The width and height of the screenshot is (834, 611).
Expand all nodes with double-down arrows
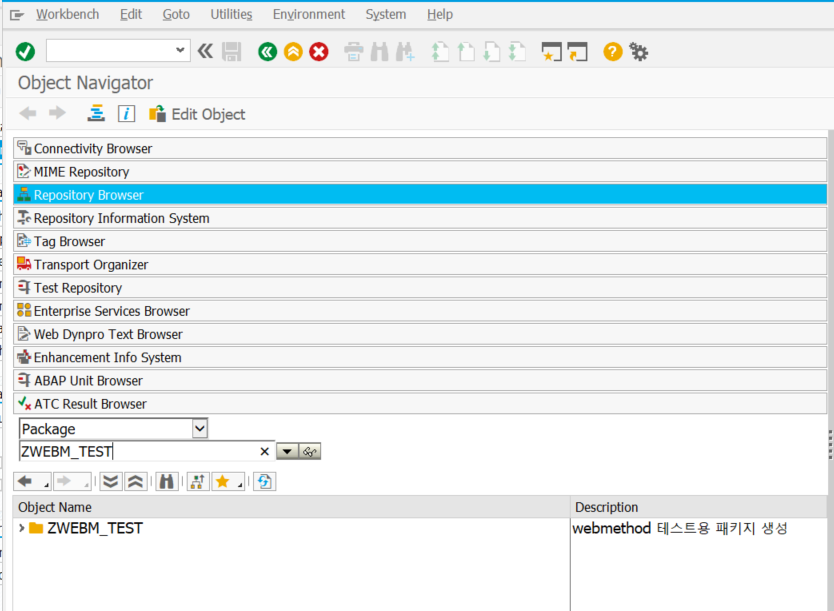(111, 482)
